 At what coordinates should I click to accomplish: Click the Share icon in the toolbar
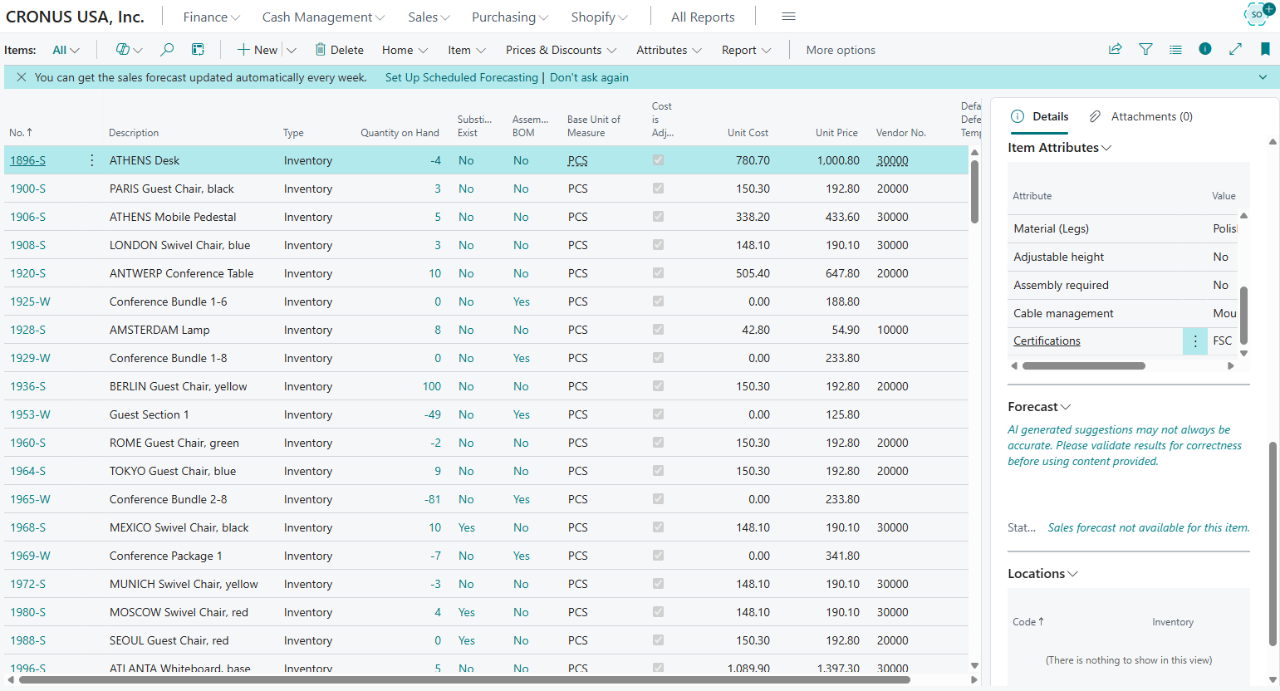click(1115, 49)
